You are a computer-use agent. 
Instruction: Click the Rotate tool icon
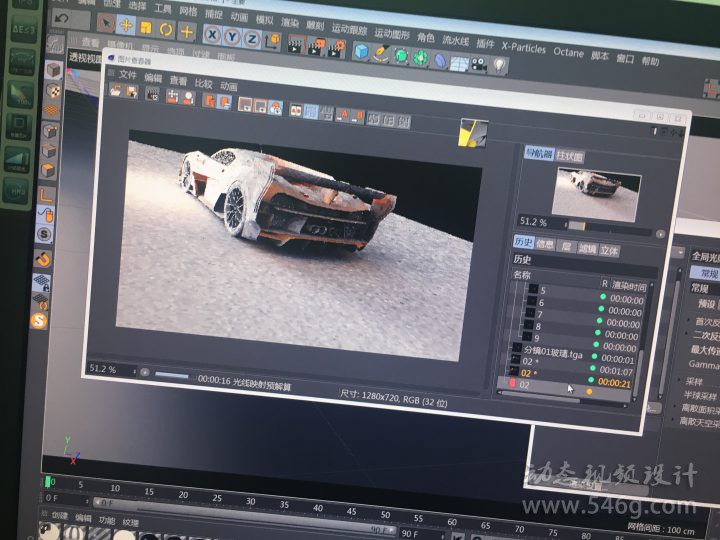click(x=164, y=27)
